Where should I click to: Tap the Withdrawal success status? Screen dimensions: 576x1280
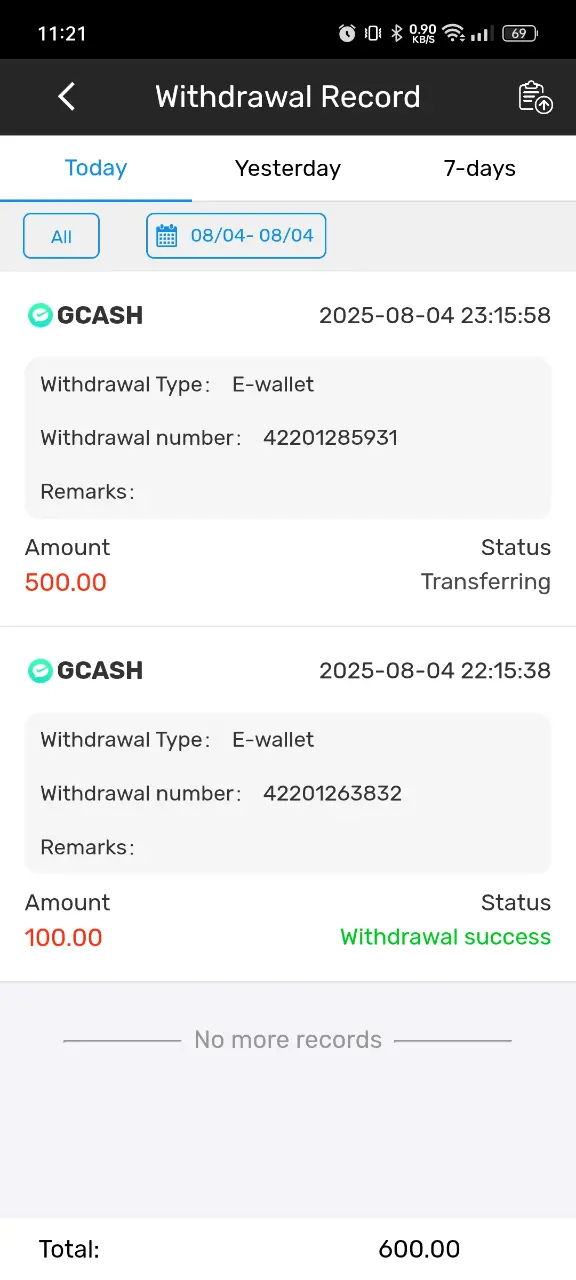(446, 937)
